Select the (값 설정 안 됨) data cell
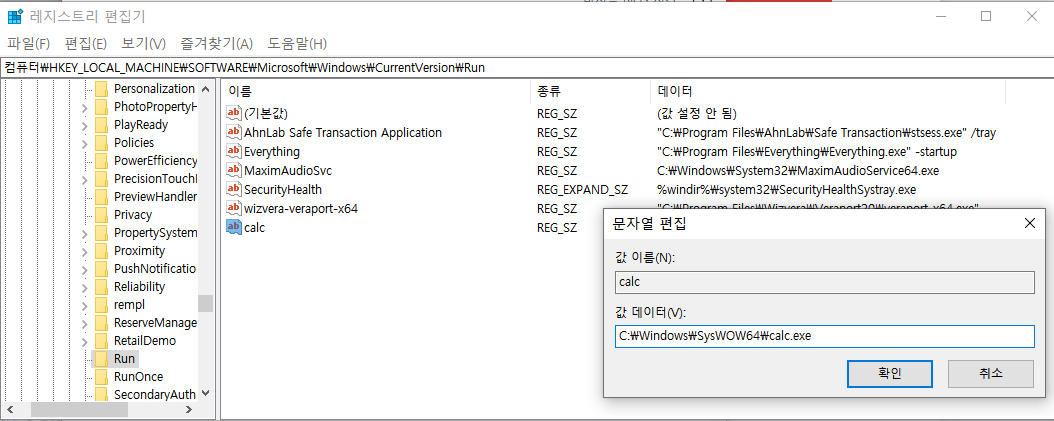The height and width of the screenshot is (421, 1054). click(697, 114)
